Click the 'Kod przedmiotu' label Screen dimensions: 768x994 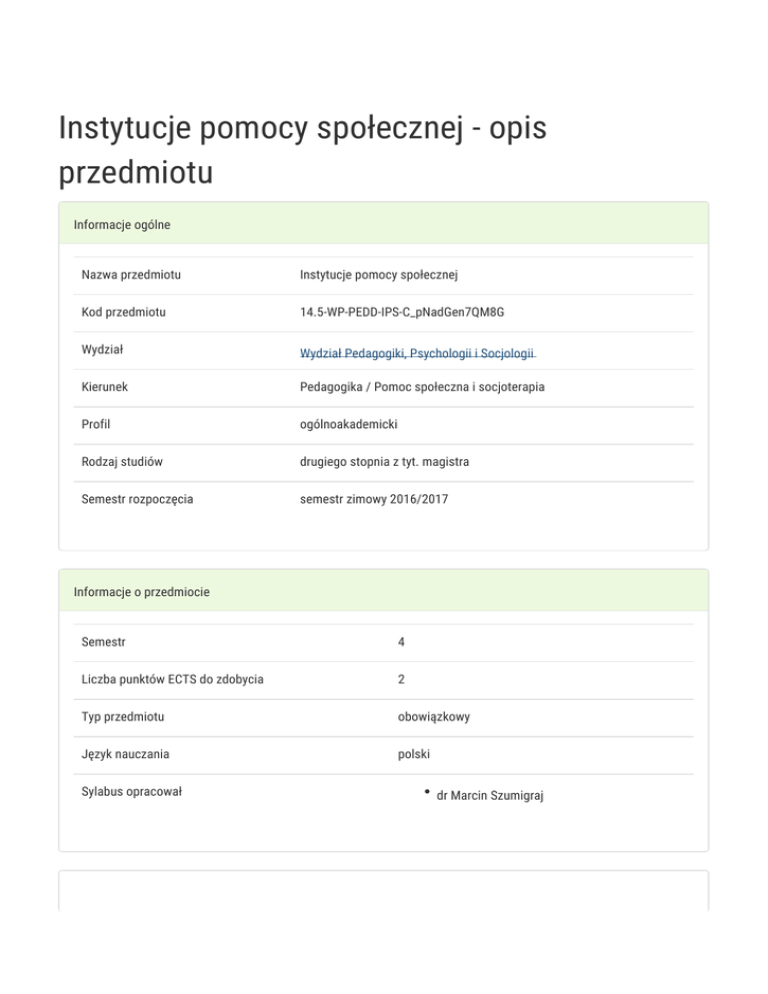click(x=123, y=313)
